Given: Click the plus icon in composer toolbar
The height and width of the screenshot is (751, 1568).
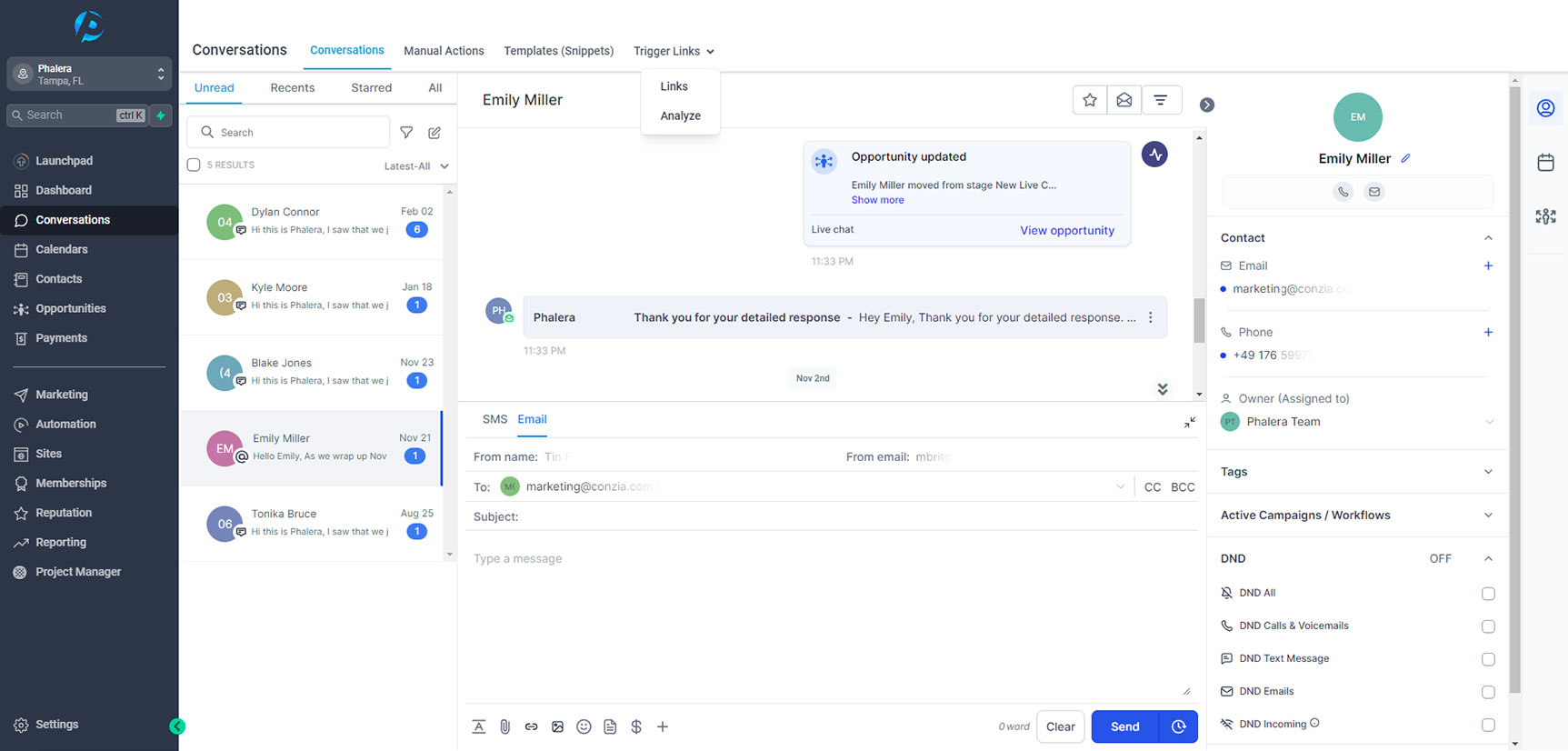Looking at the screenshot, I should coord(663,726).
